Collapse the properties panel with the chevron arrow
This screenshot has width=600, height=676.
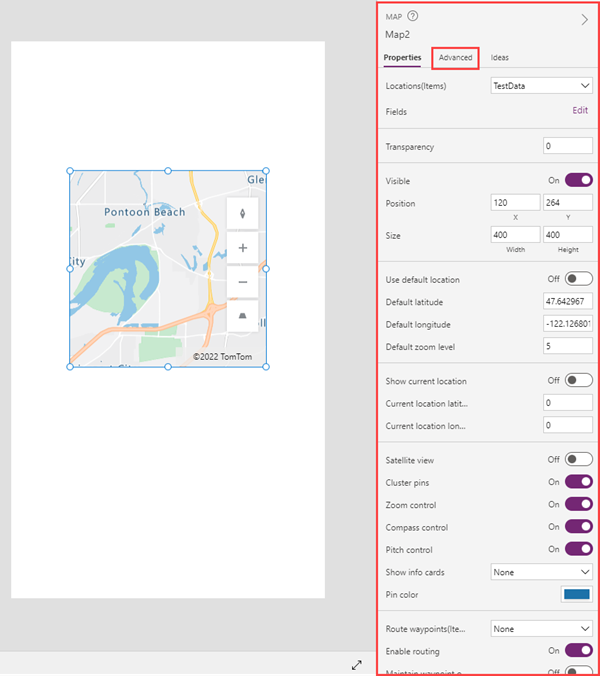tap(584, 19)
